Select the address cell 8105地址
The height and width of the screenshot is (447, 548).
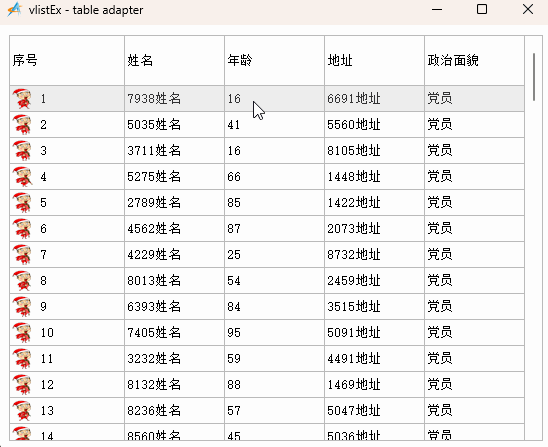pyautogui.click(x=374, y=151)
